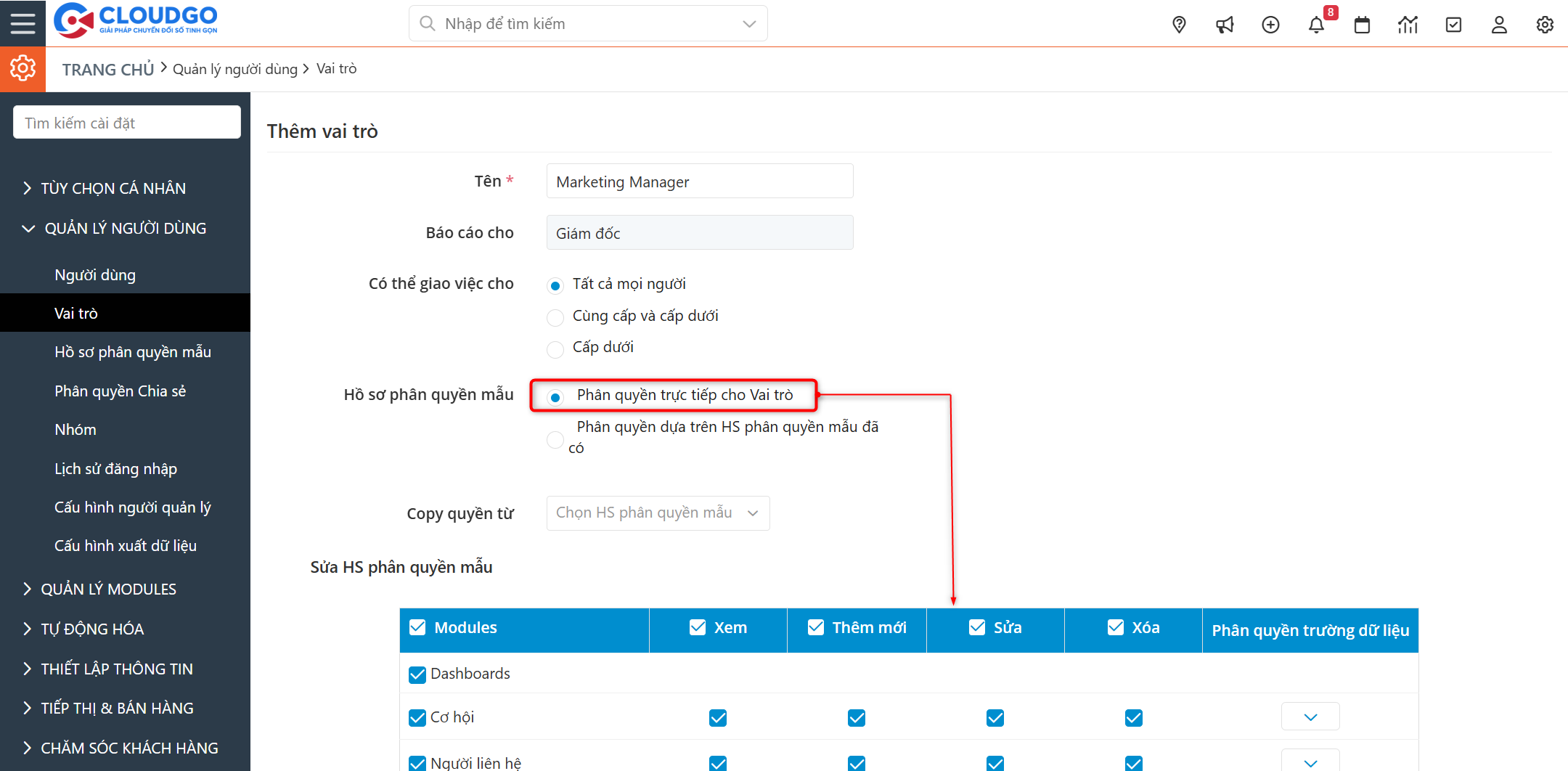
Task: Select 'Cùng cấp và cấp dưới' radio option
Action: click(x=555, y=317)
